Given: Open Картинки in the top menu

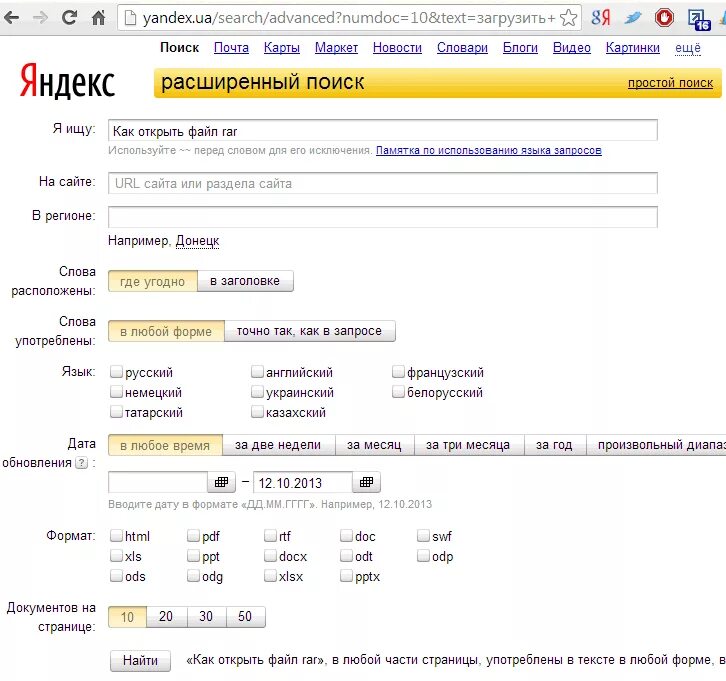Looking at the screenshot, I should (x=632, y=48).
